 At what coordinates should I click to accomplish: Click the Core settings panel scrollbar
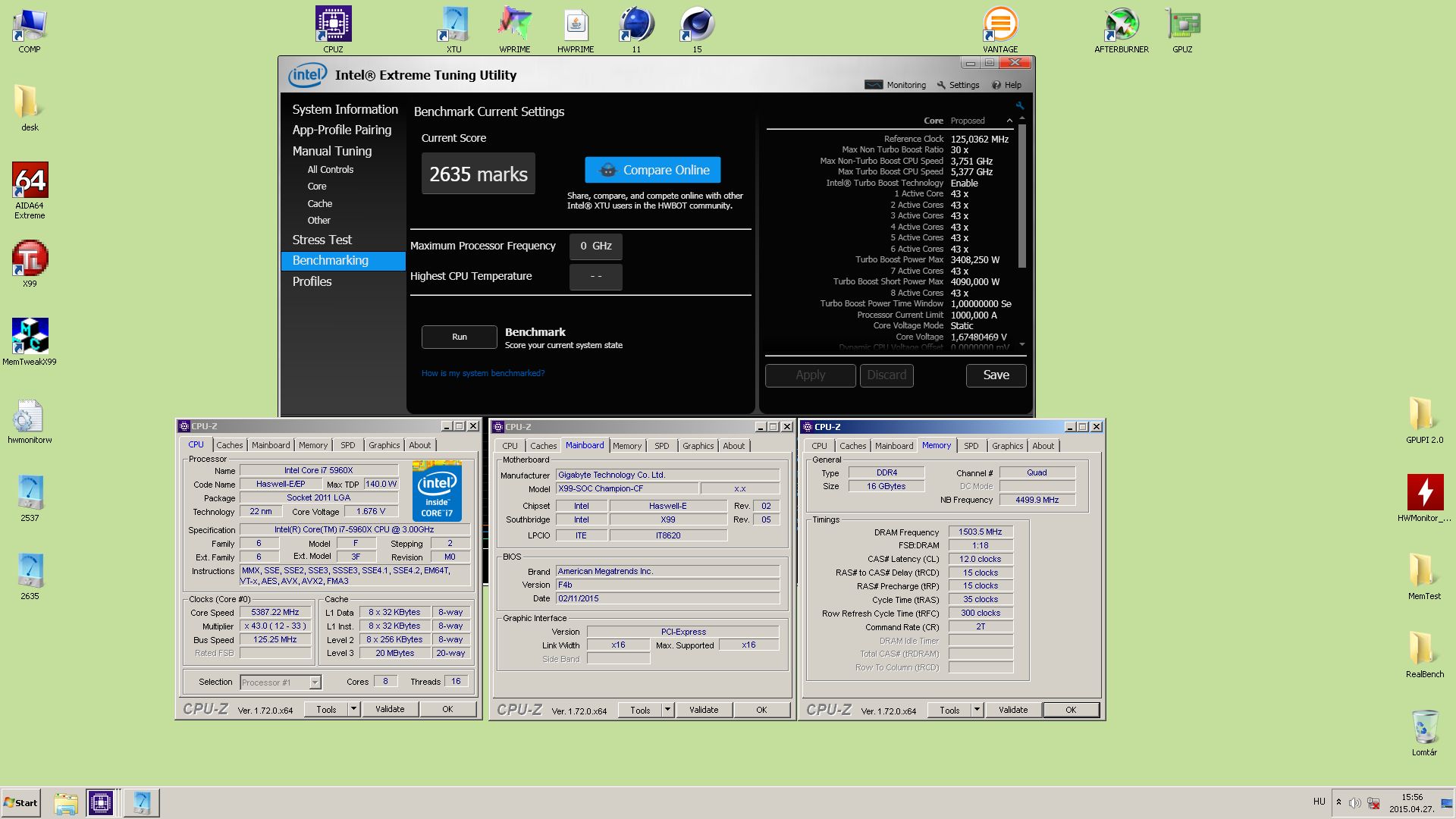pos(1022,196)
